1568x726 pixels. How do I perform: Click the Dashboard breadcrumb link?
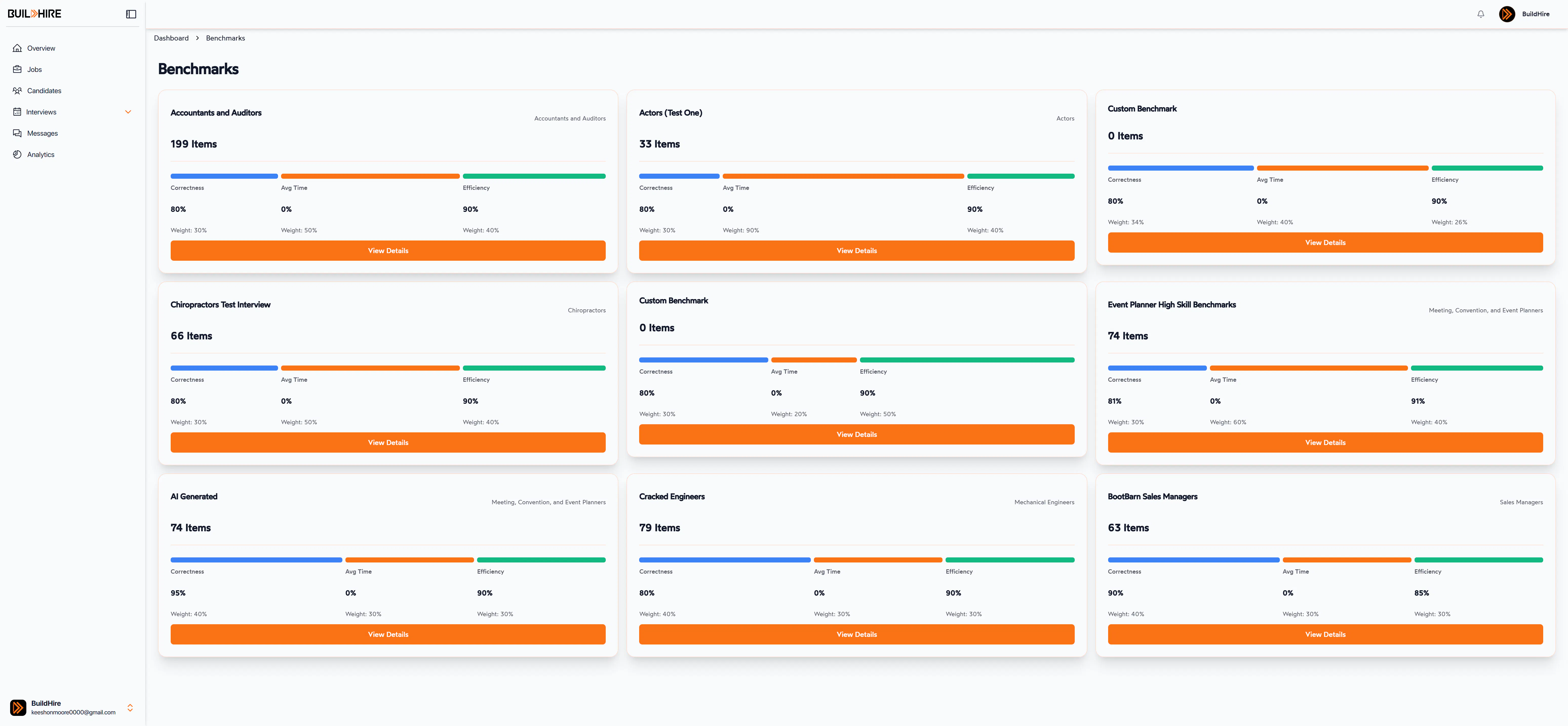click(x=171, y=38)
